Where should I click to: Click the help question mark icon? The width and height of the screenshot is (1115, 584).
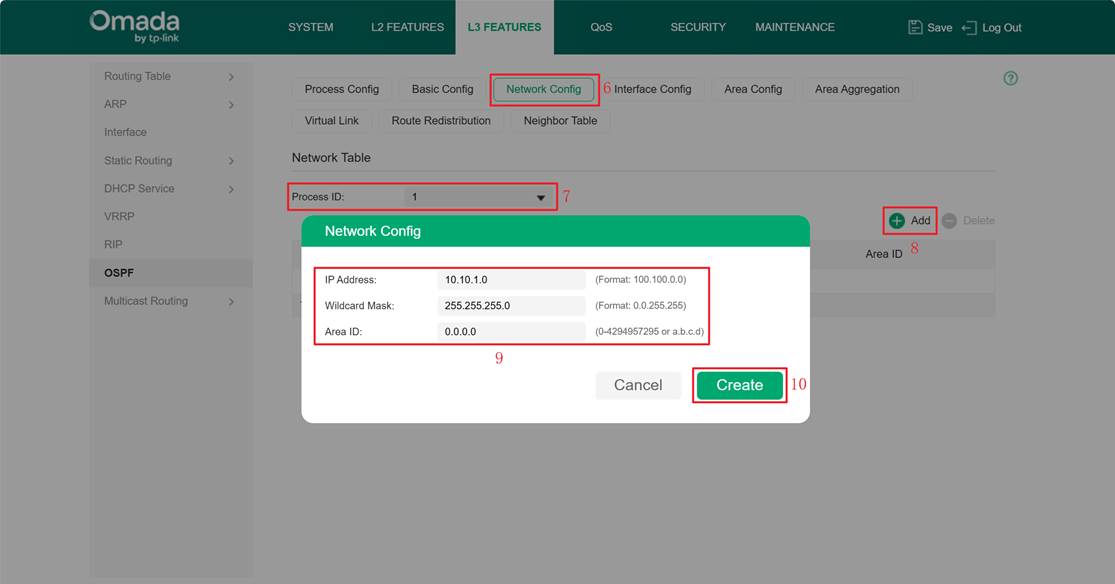click(1010, 78)
